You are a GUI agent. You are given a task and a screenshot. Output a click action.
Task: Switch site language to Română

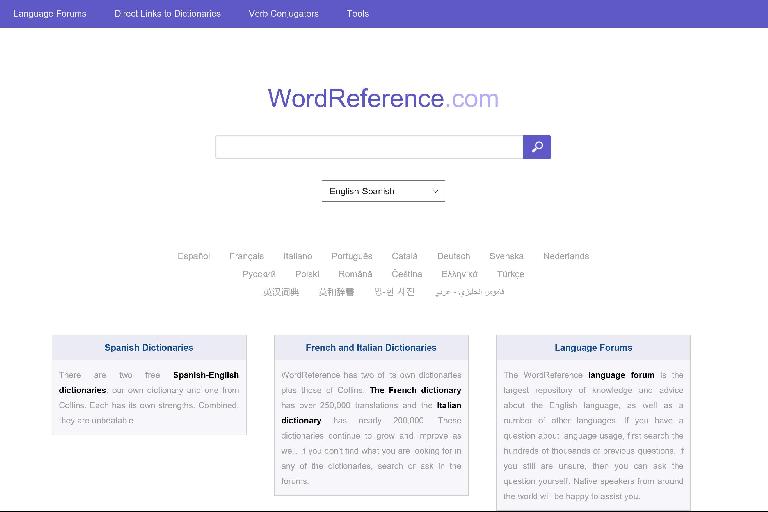355,274
